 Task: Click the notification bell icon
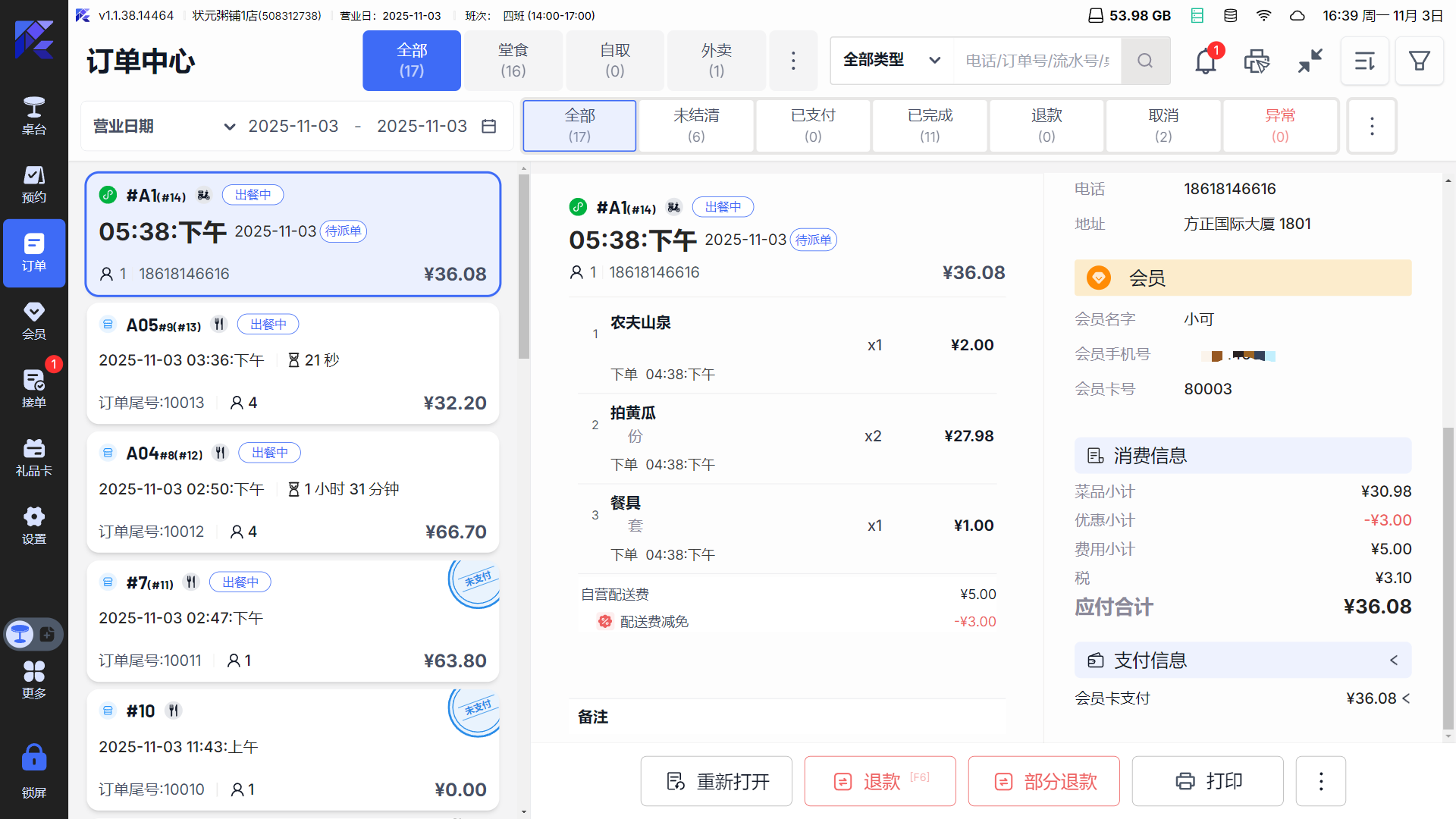pos(1206,61)
